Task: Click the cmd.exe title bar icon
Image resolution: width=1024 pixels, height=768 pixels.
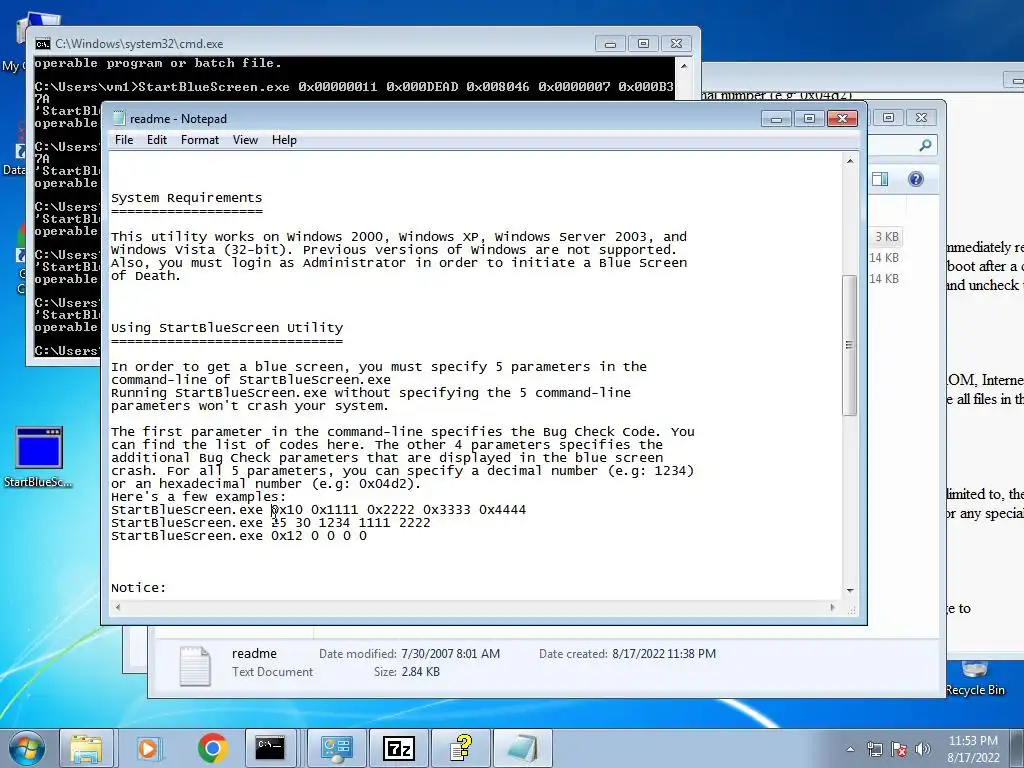Action: pos(43,44)
